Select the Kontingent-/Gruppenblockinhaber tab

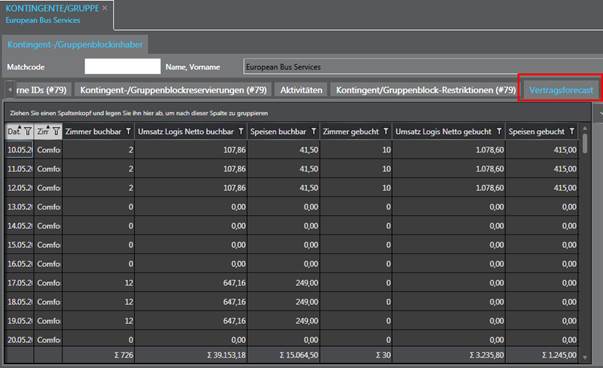click(x=75, y=45)
